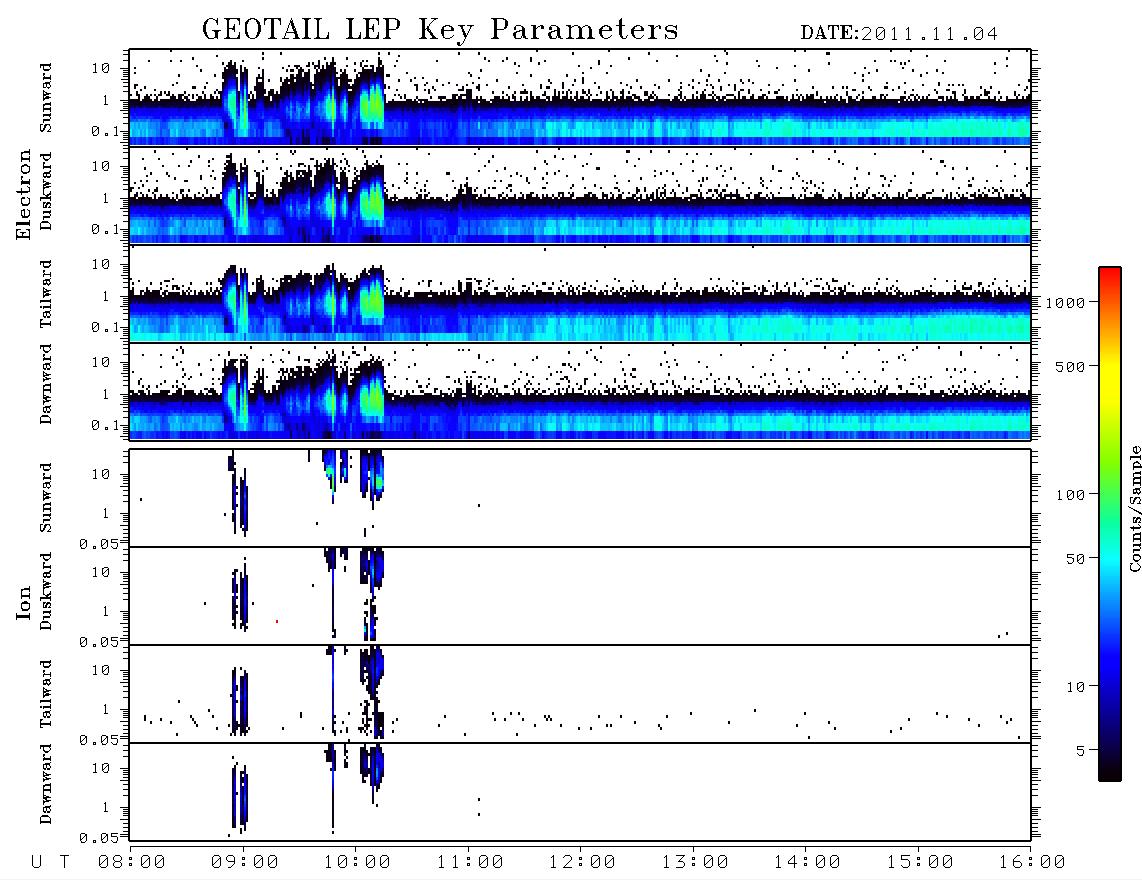Click the Electron "Tailward" axis label
Viewport: 1142px width, 880px height.
point(45,293)
